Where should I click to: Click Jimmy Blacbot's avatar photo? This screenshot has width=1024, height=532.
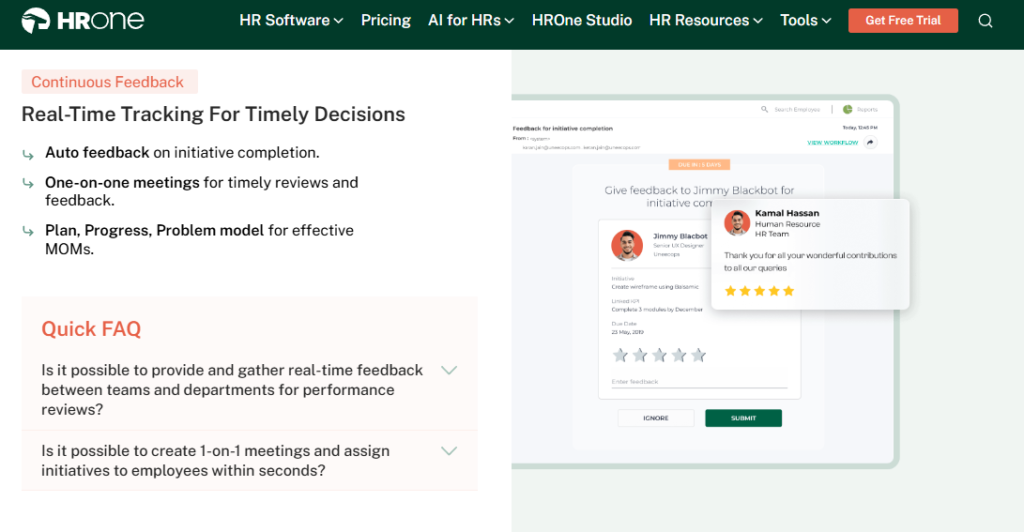[627, 245]
